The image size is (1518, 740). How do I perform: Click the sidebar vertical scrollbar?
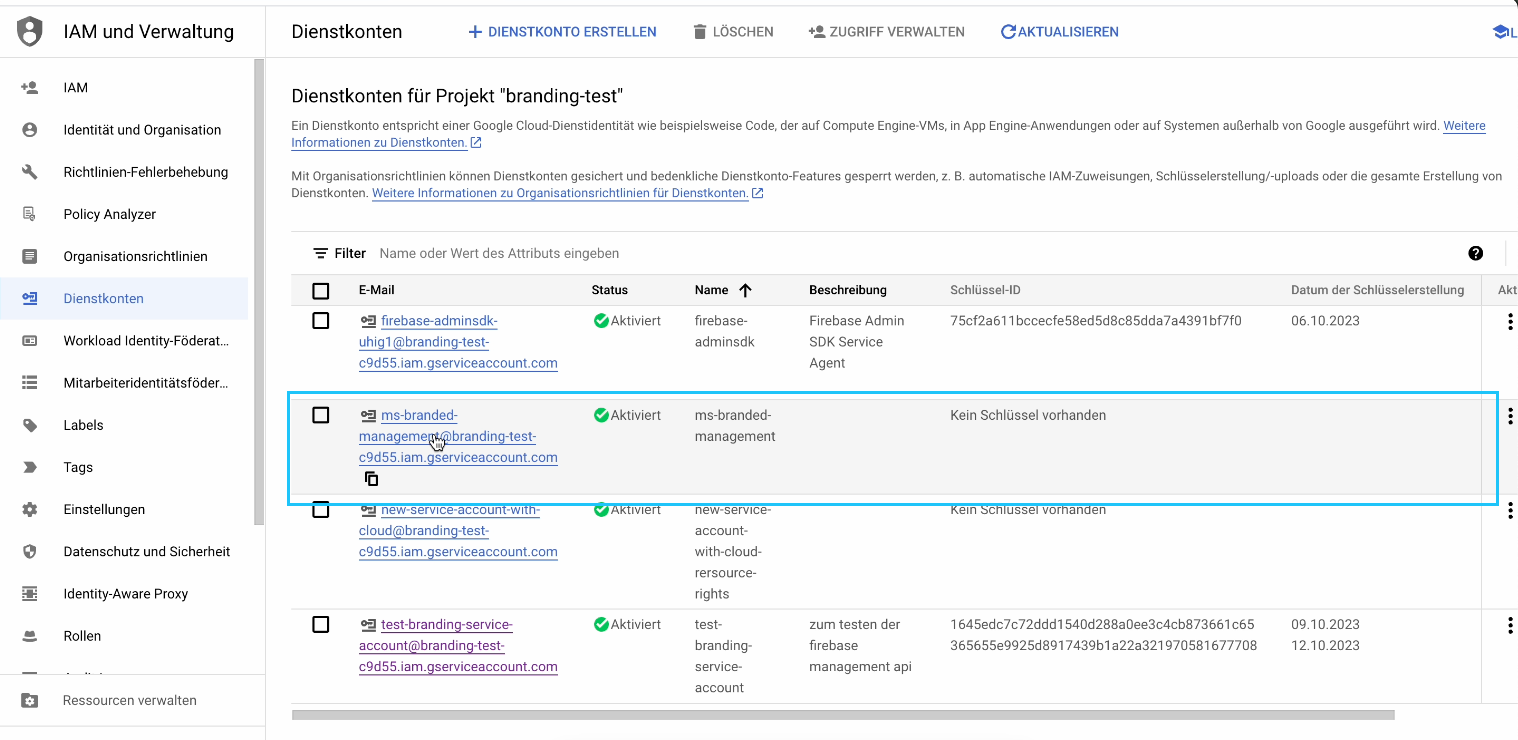(259, 292)
